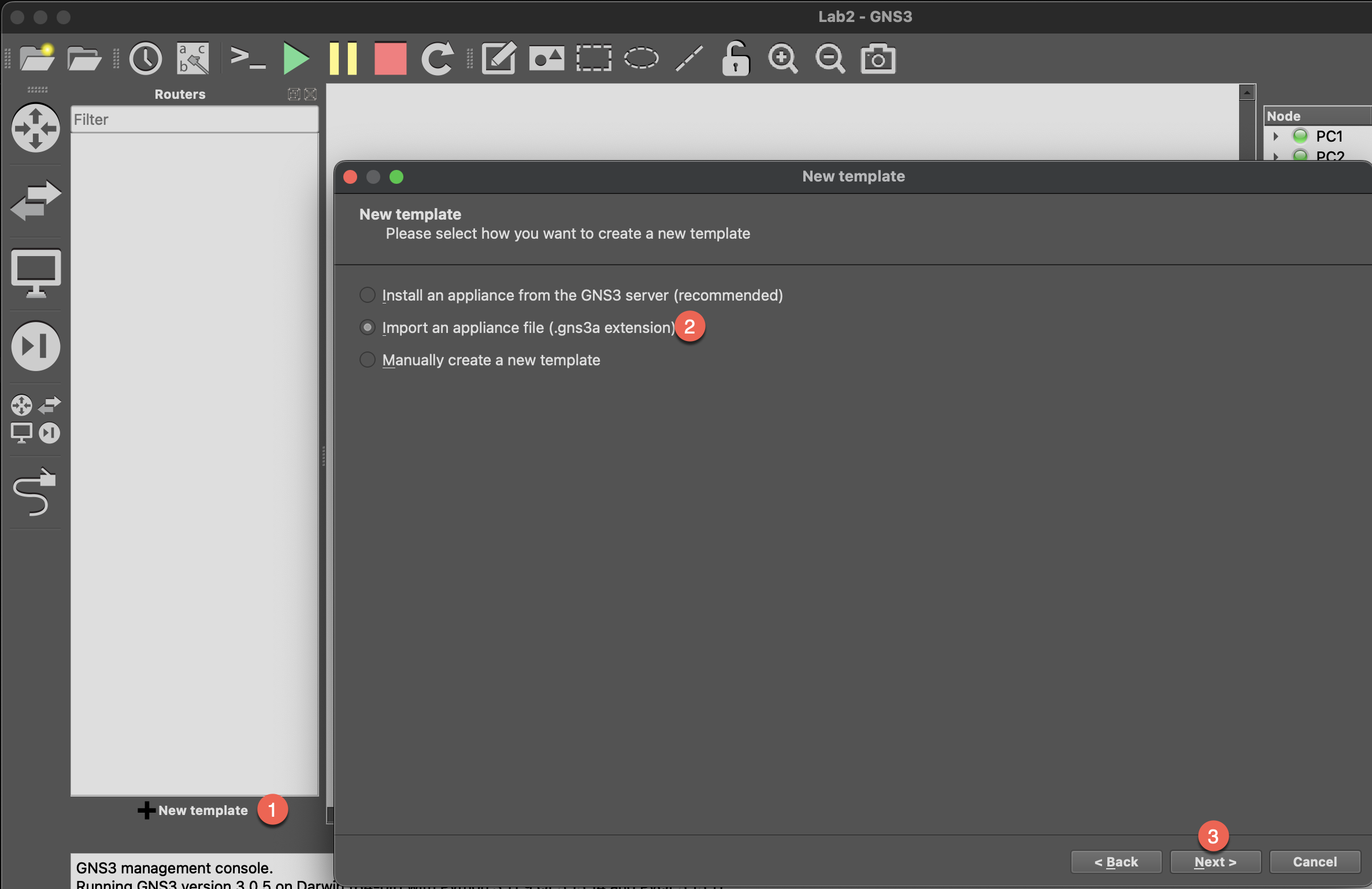This screenshot has width=1372, height=889.
Task: Click the Zoom in magnifier icon
Action: pyautogui.click(x=783, y=58)
